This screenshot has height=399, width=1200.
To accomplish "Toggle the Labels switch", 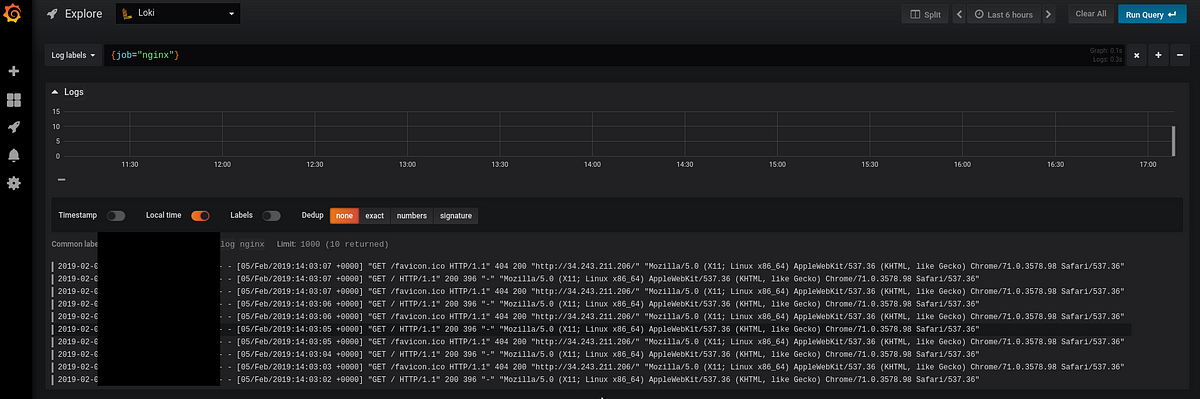I will (271, 215).
